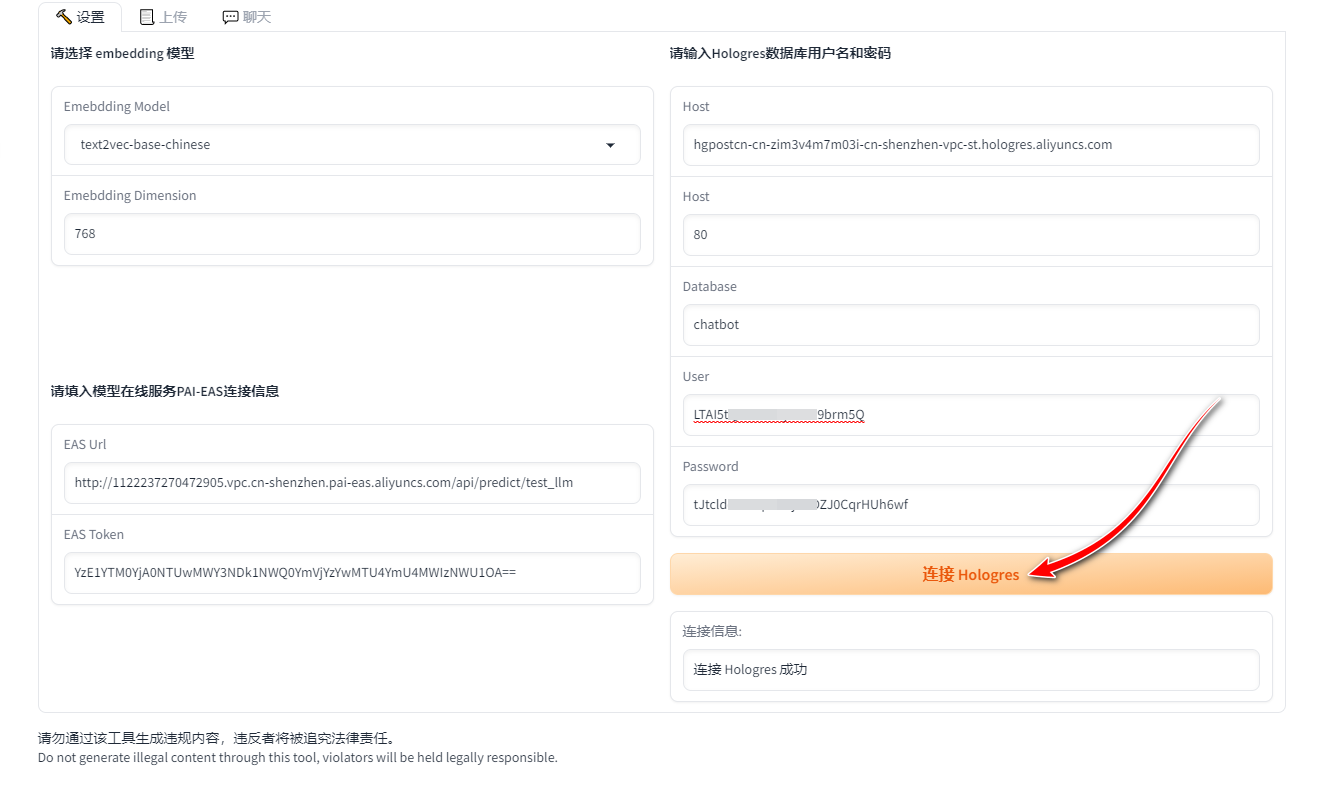This screenshot has width=1334, height=799.
Task: Click the 请勿通过该工具生成违规内容 notice
Action: point(216,739)
